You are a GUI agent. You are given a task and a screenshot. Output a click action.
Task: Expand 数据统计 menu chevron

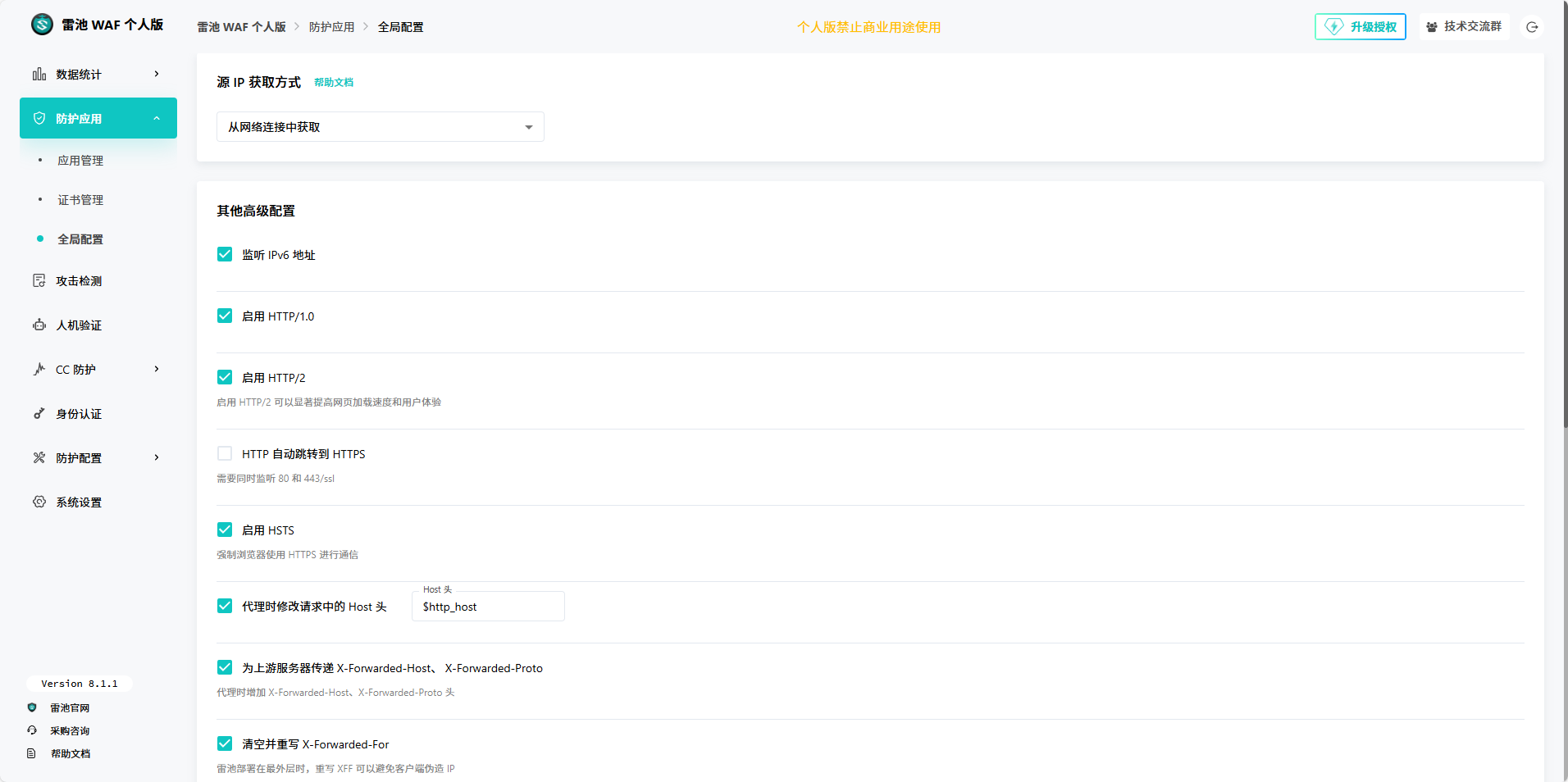[157, 74]
